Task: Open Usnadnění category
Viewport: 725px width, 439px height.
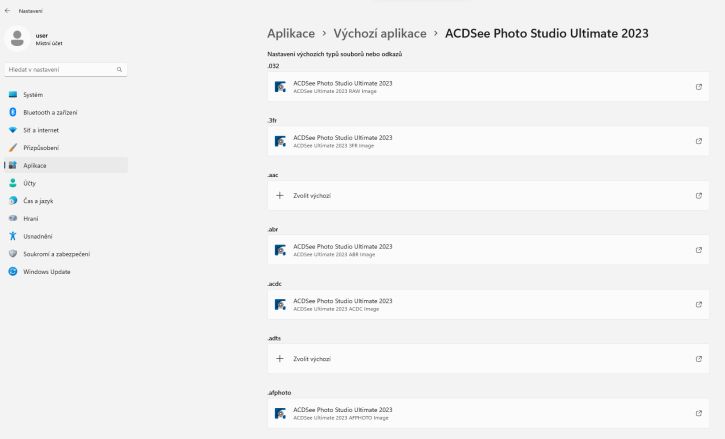Action: (66, 236)
